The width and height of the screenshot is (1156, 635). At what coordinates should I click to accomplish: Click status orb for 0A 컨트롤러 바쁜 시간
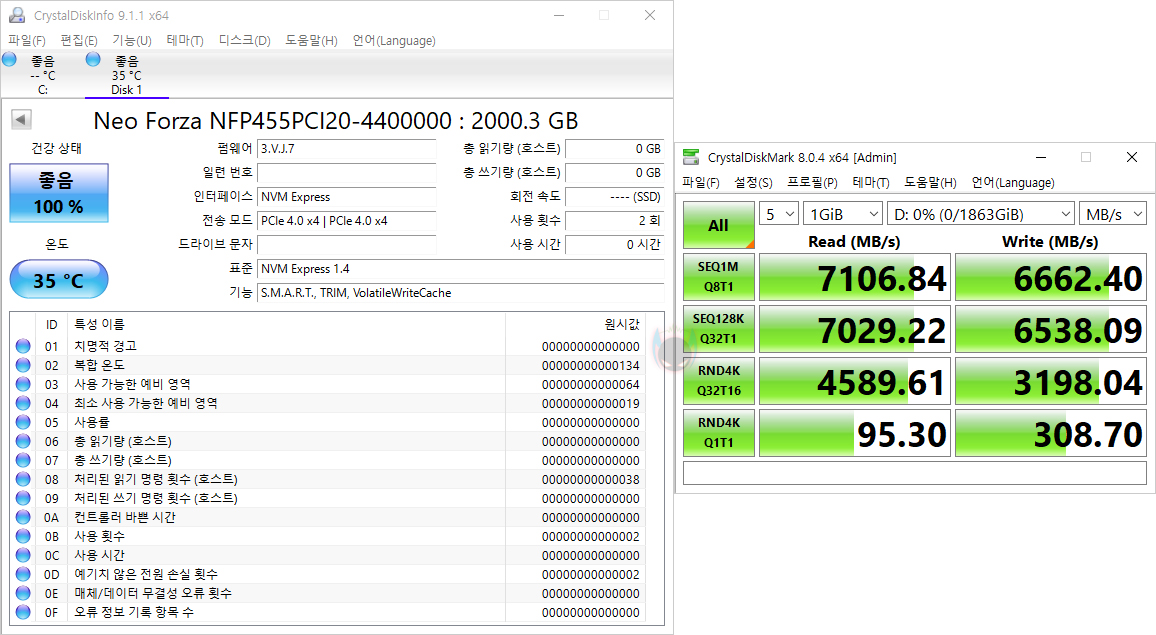click(x=23, y=517)
